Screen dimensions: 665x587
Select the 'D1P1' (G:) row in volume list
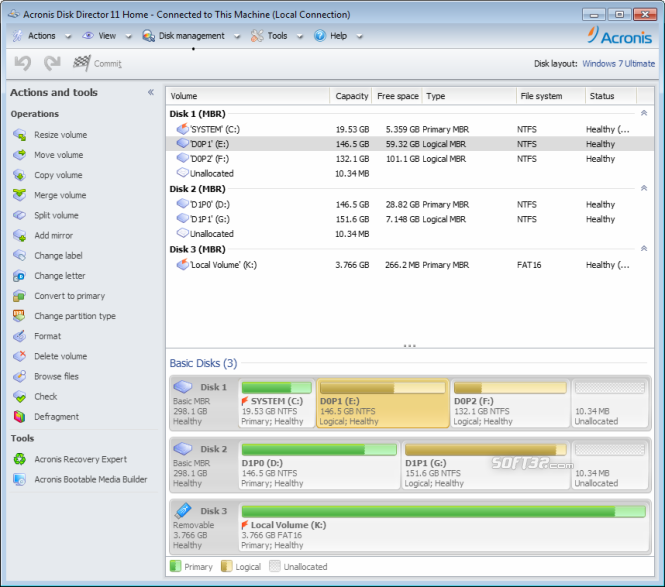(410, 219)
